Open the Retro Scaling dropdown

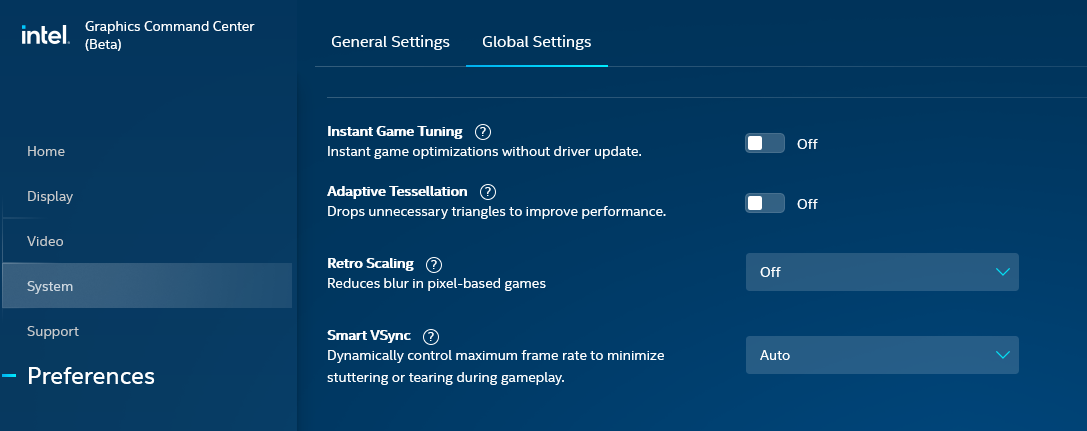click(881, 272)
